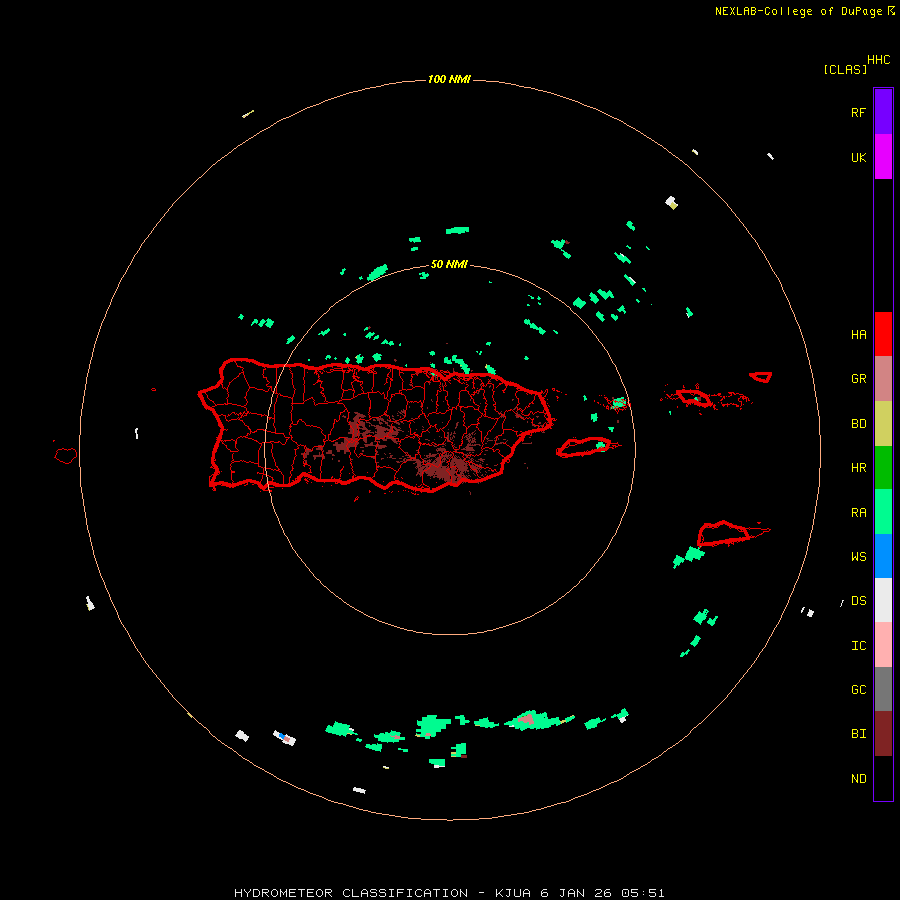Screen dimensions: 900x900
Task: Click the GR legend label
Action: click(x=858, y=379)
